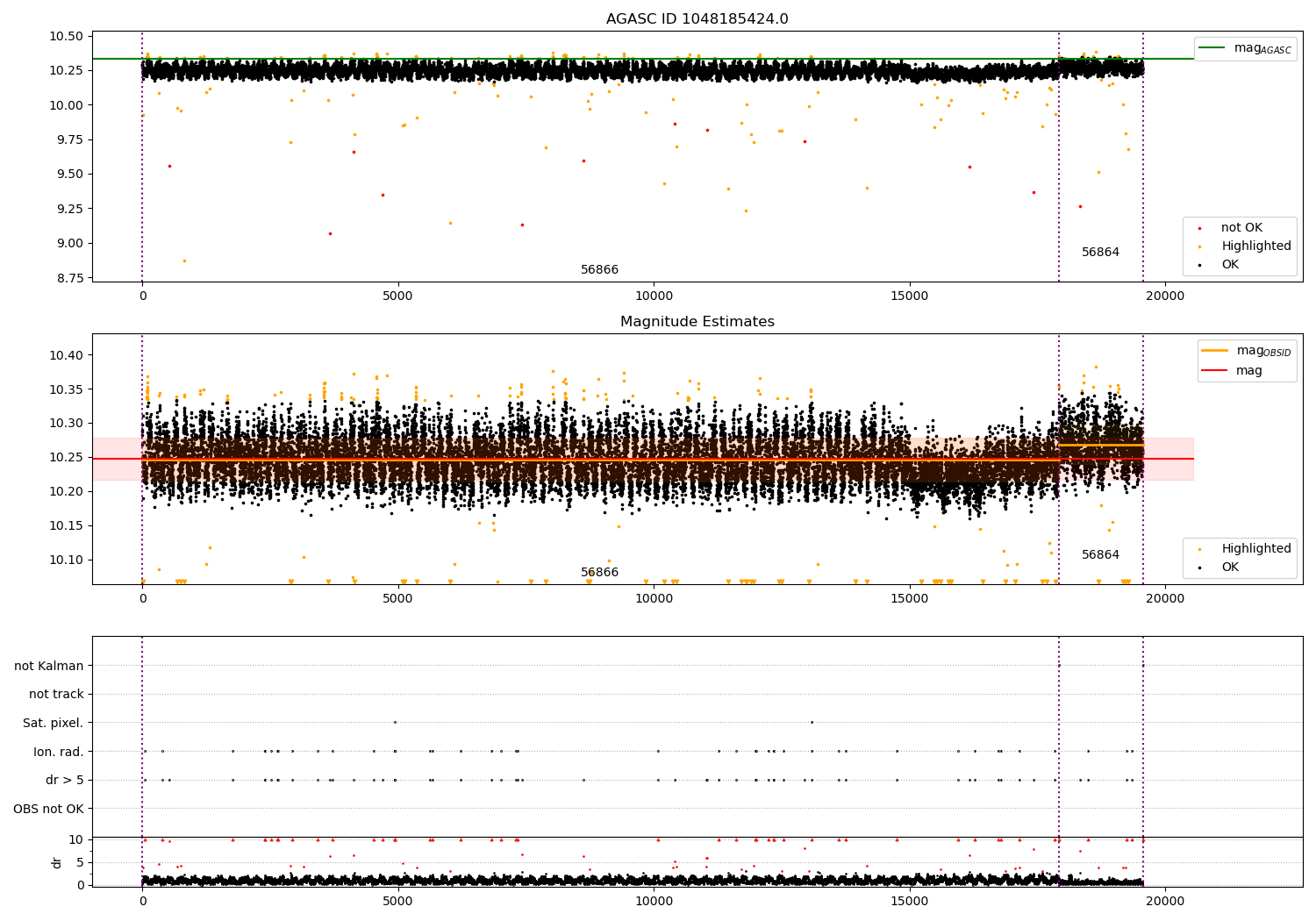The image size is (1316, 921).
Task: Click the red 'mag' legend line
Action: tap(1214, 371)
